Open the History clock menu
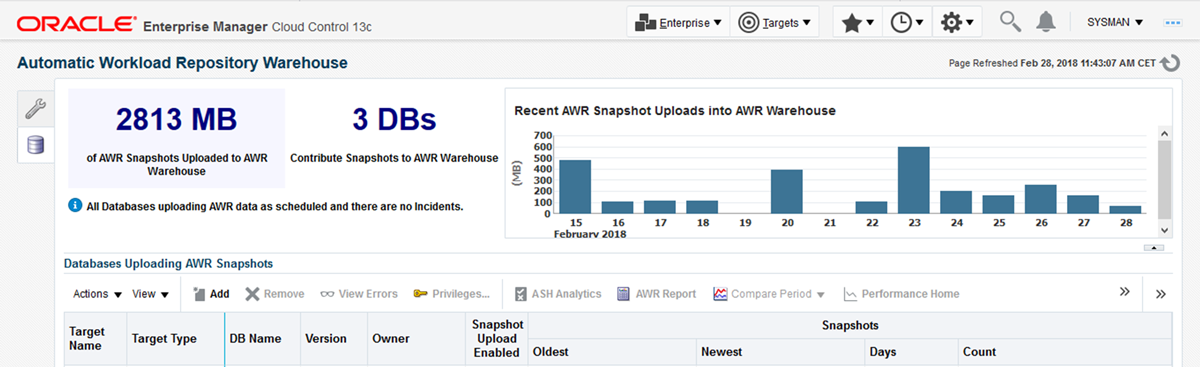Image resolution: width=1200 pixels, height=367 pixels. click(906, 22)
